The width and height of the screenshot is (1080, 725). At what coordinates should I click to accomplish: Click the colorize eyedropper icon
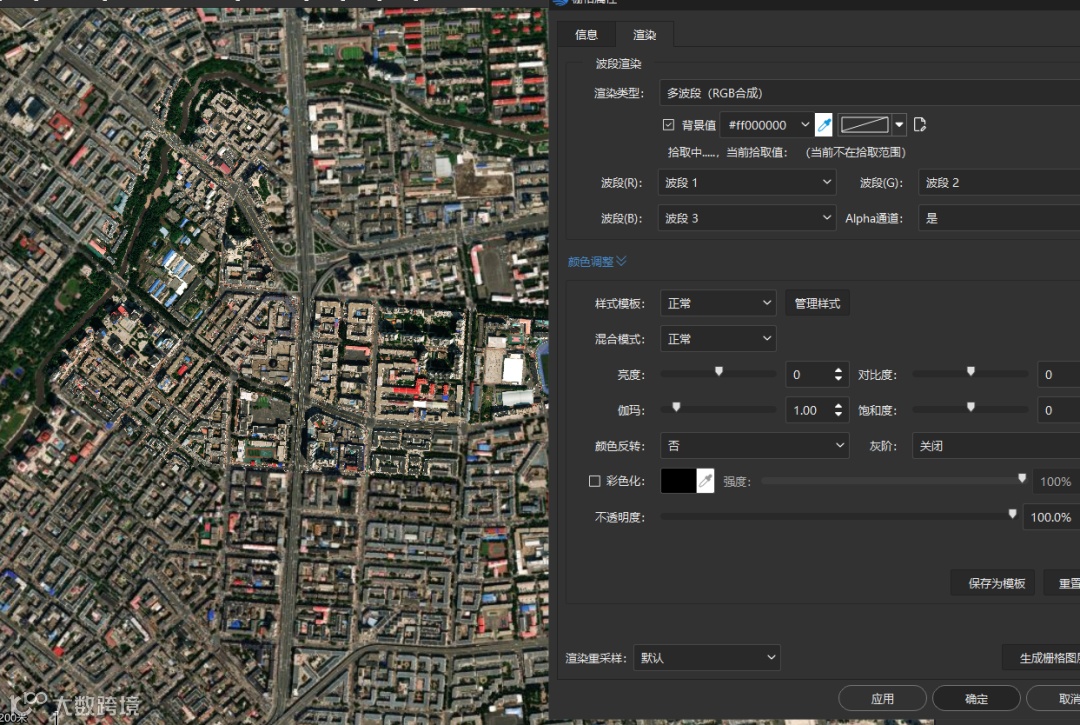[x=705, y=481]
